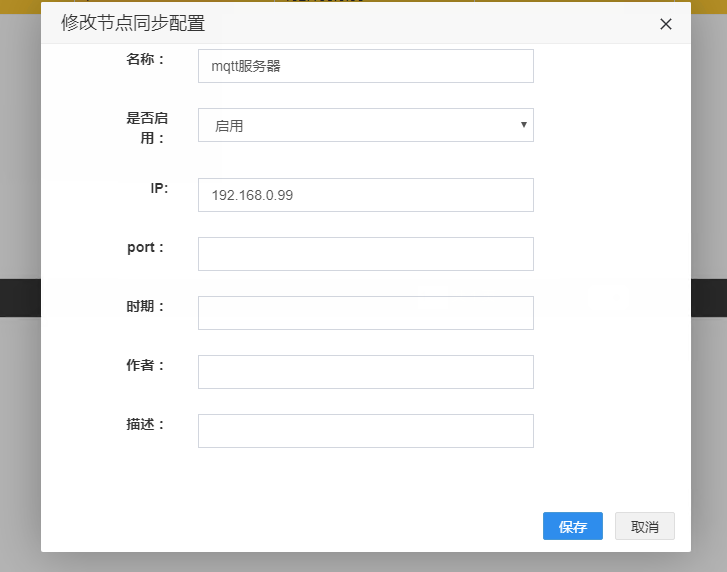Image resolution: width=727 pixels, height=572 pixels.
Task: Save changes with the 保存 button
Action: [x=573, y=526]
